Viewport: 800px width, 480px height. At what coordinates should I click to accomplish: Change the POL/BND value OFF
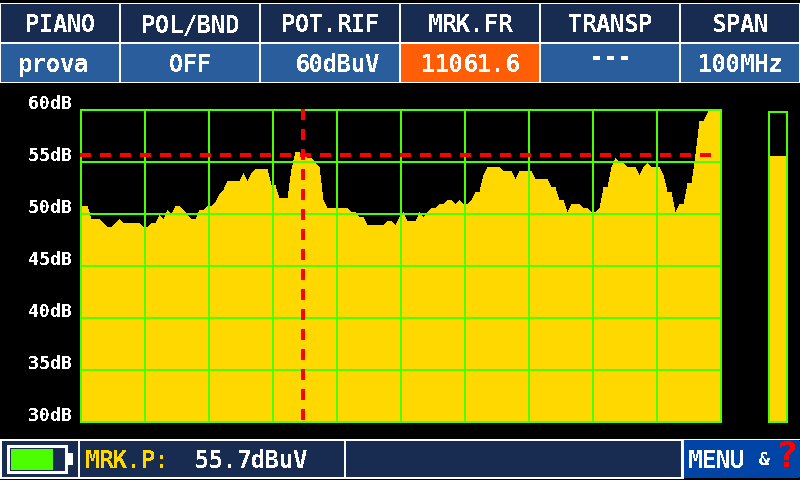(190, 63)
